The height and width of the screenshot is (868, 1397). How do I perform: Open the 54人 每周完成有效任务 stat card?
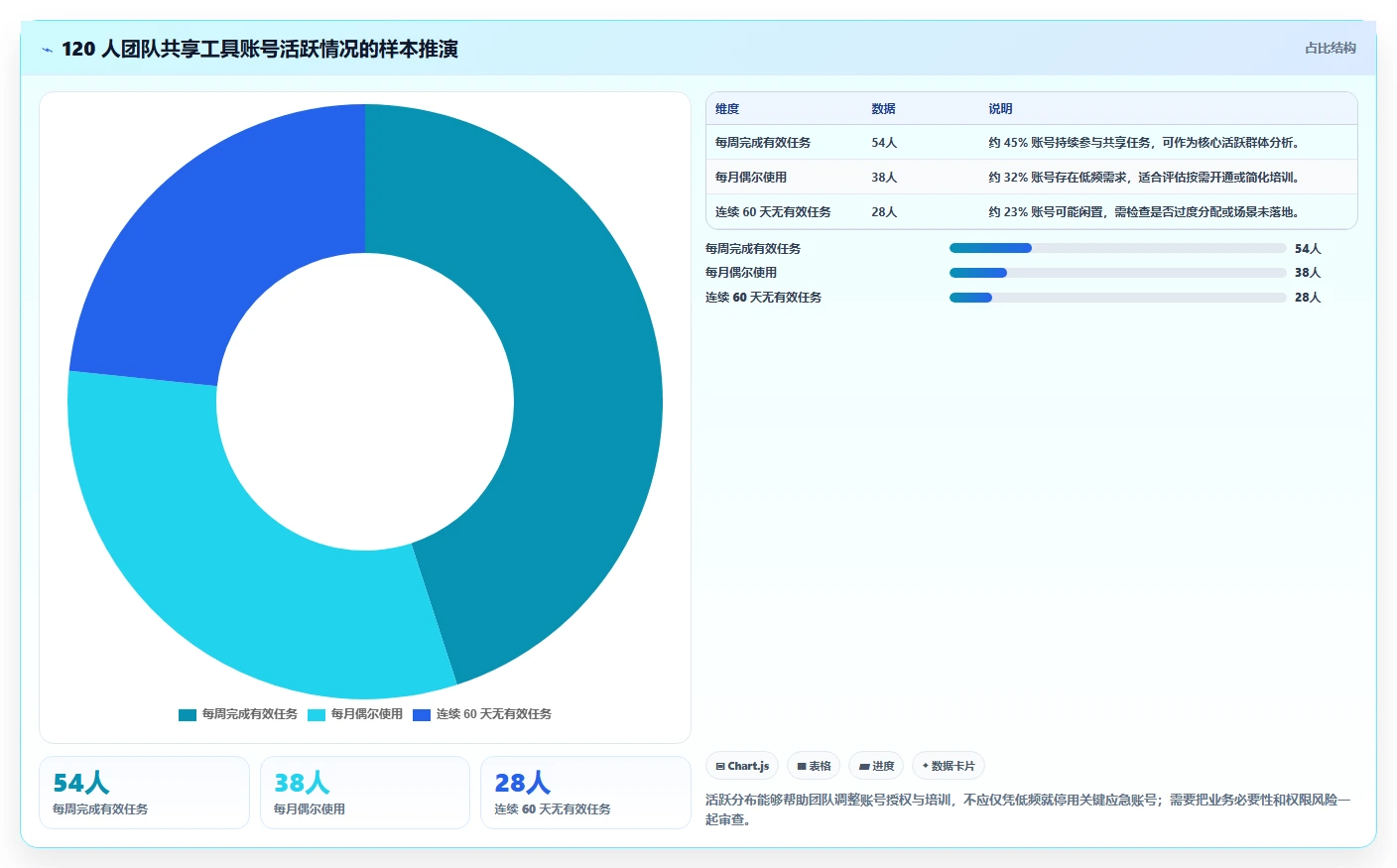pos(144,793)
